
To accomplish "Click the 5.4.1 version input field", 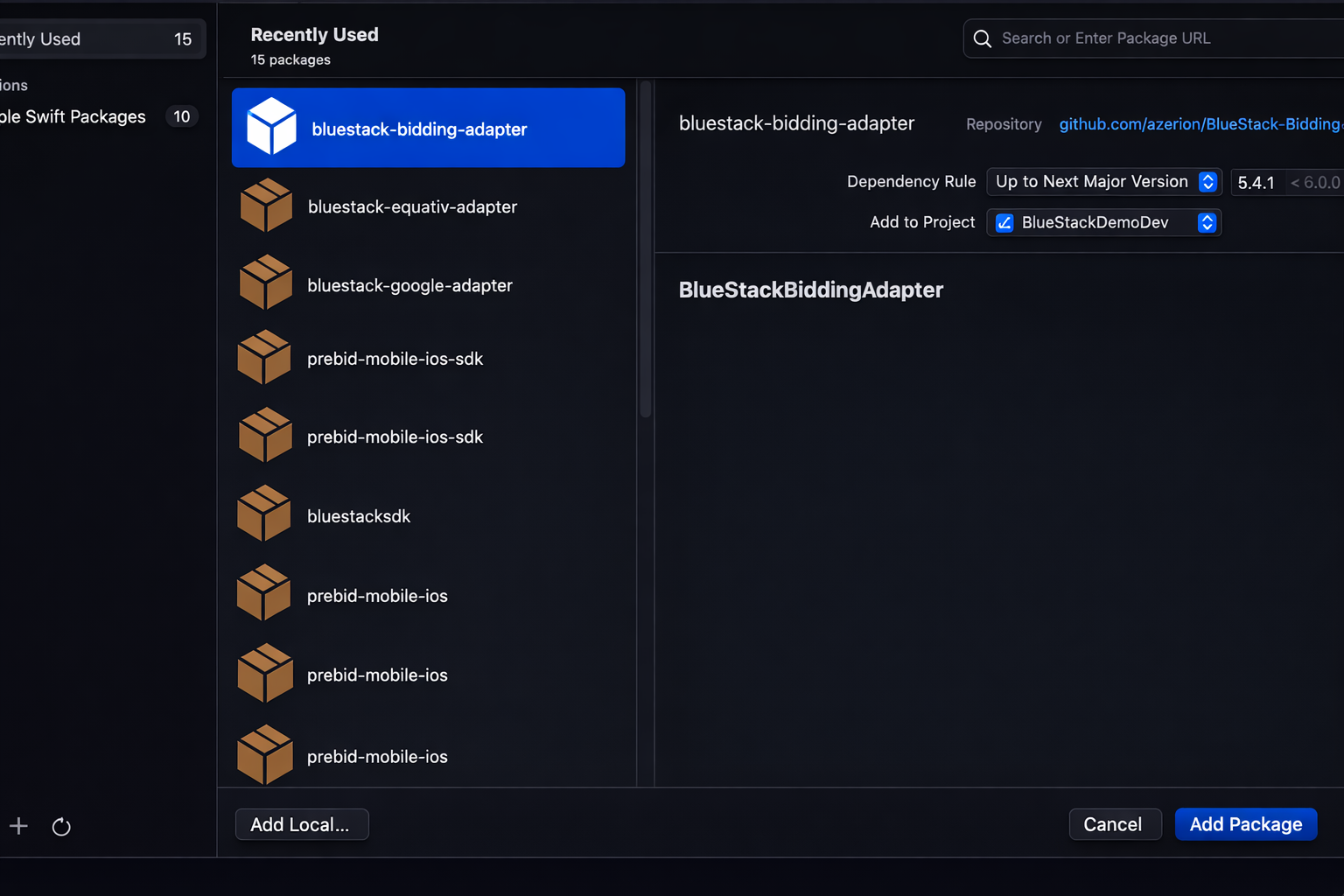I will [x=1257, y=182].
